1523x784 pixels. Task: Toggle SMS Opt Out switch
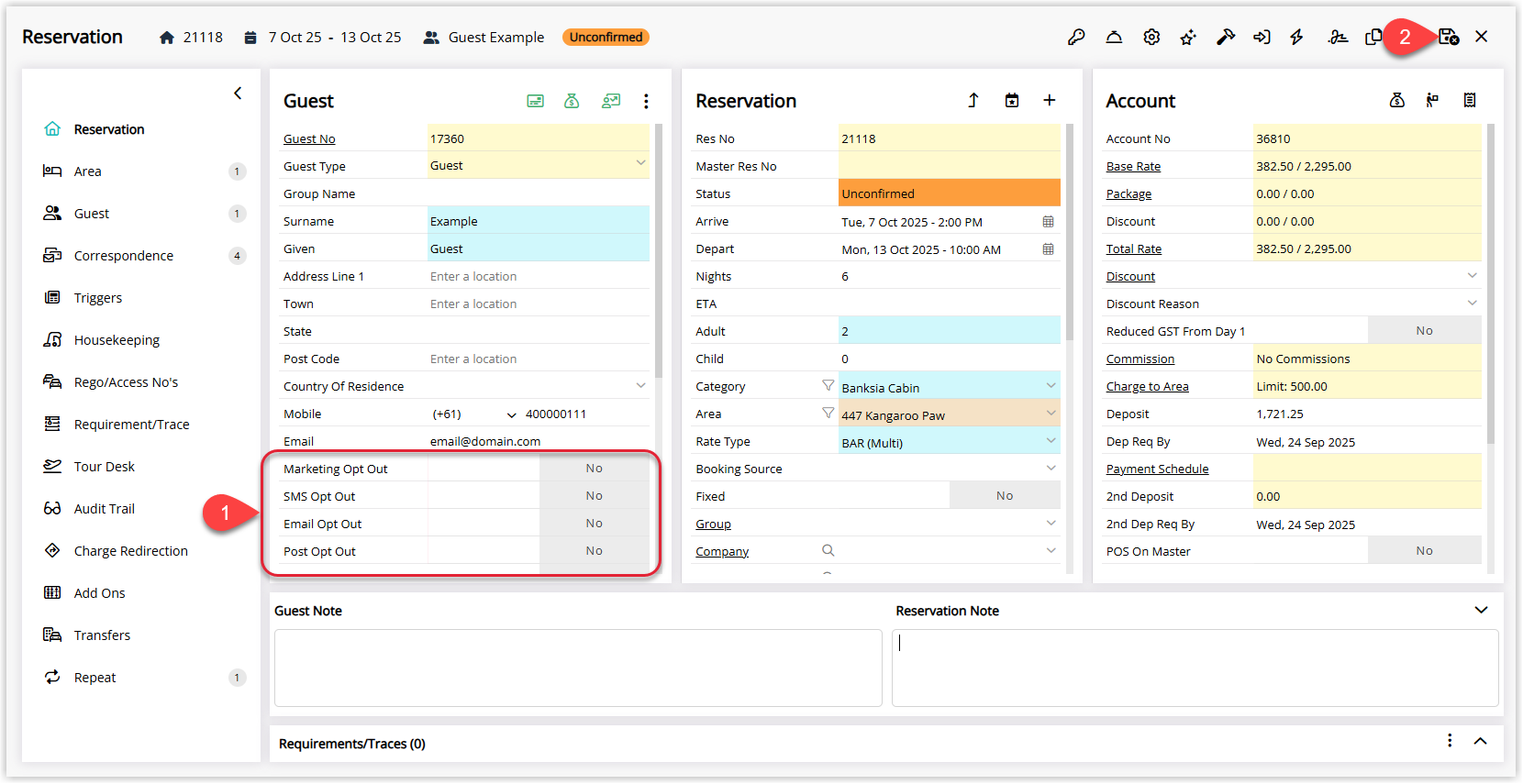tap(595, 496)
